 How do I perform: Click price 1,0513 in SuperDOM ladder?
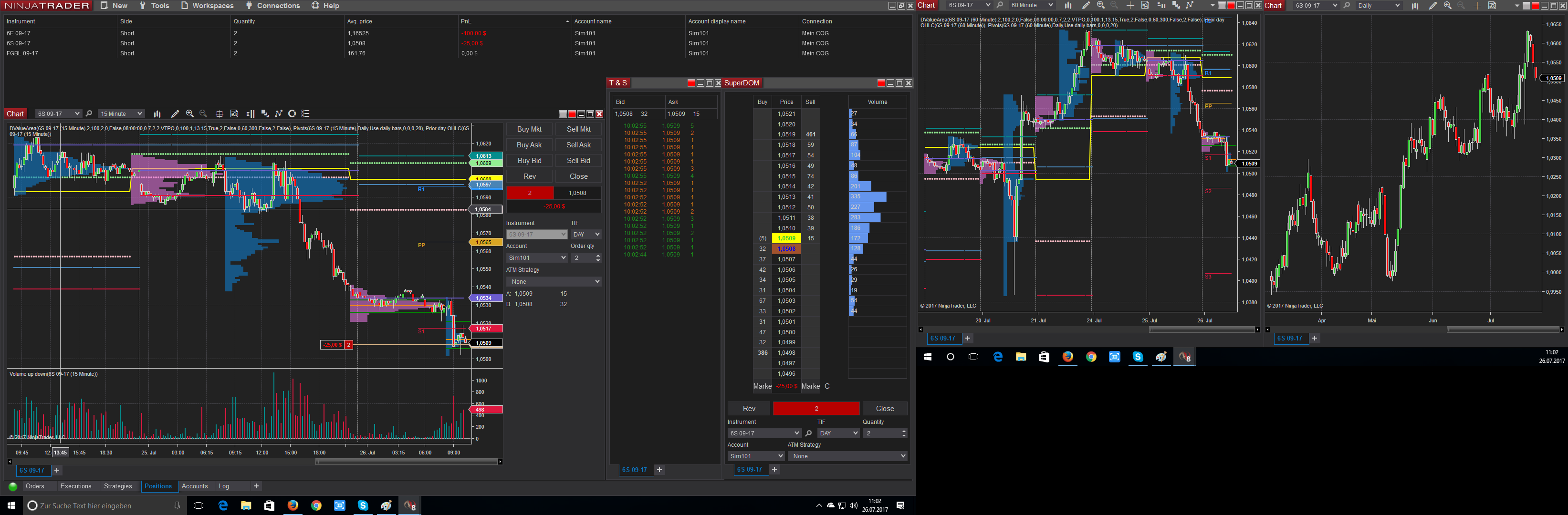pos(786,197)
